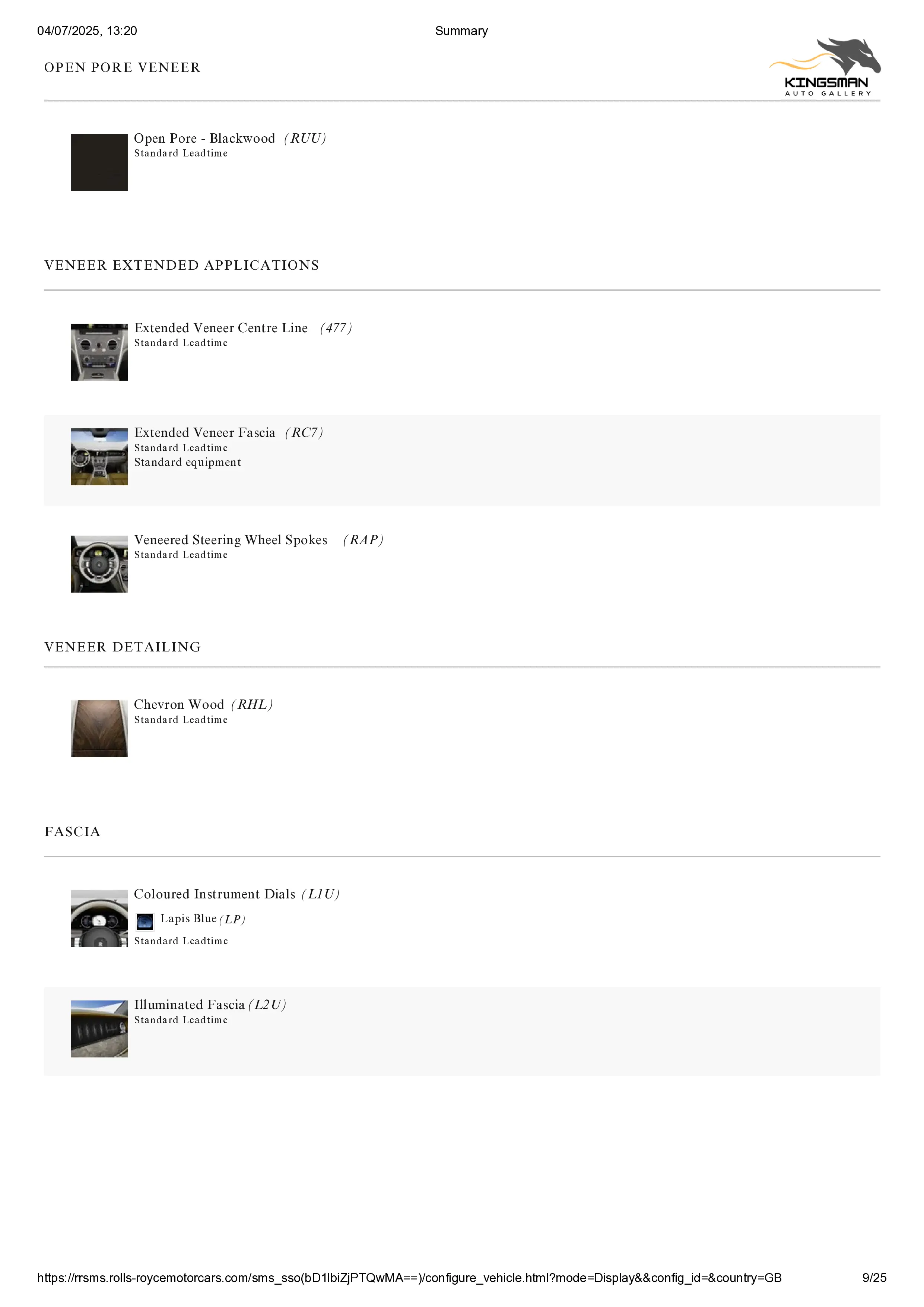This screenshot has width=924, height=1307.
Task: Open the Extended Veneer Centre Line thumbnail
Action: 99,352
